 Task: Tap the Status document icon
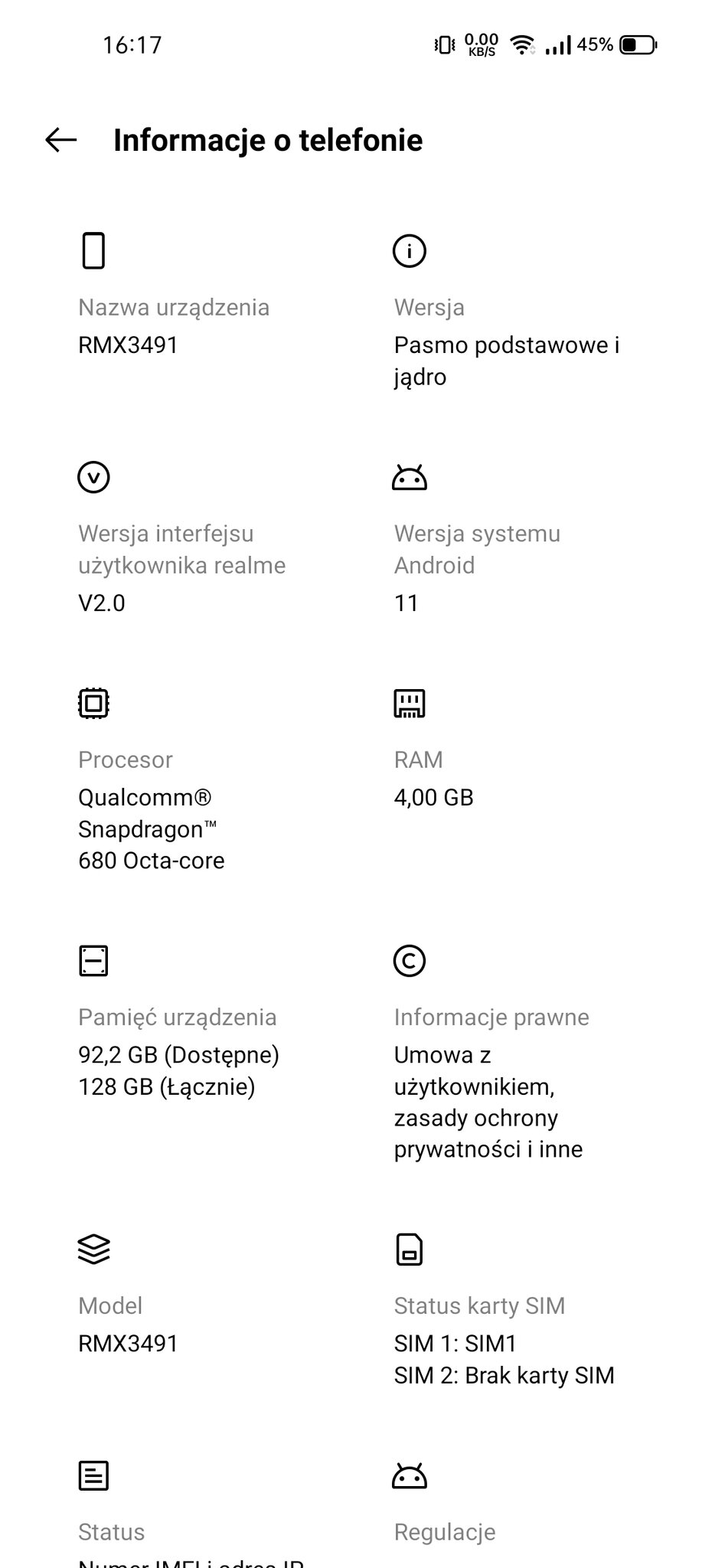[93, 1475]
